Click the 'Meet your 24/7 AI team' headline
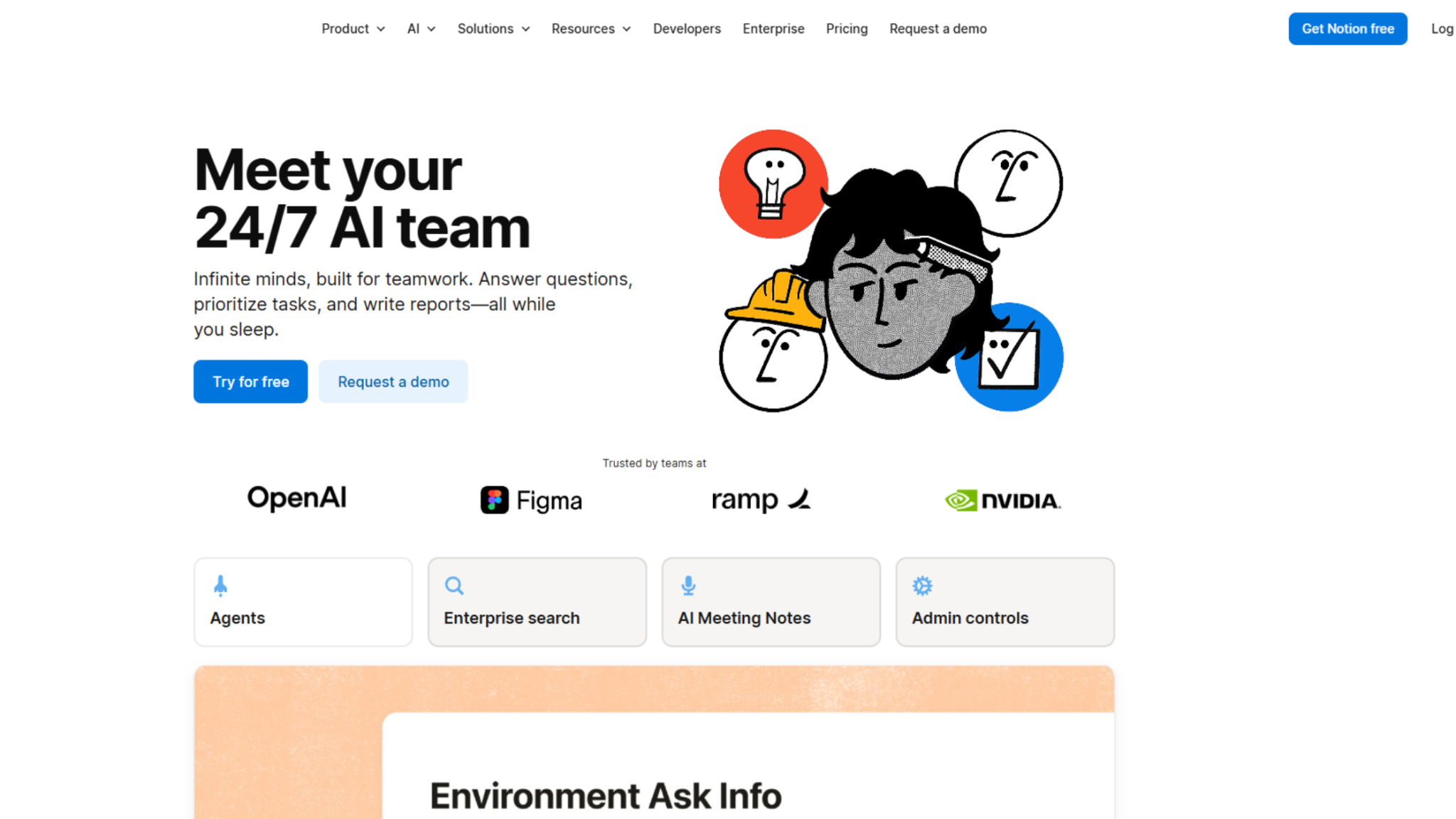Image resolution: width=1456 pixels, height=819 pixels. (x=363, y=199)
